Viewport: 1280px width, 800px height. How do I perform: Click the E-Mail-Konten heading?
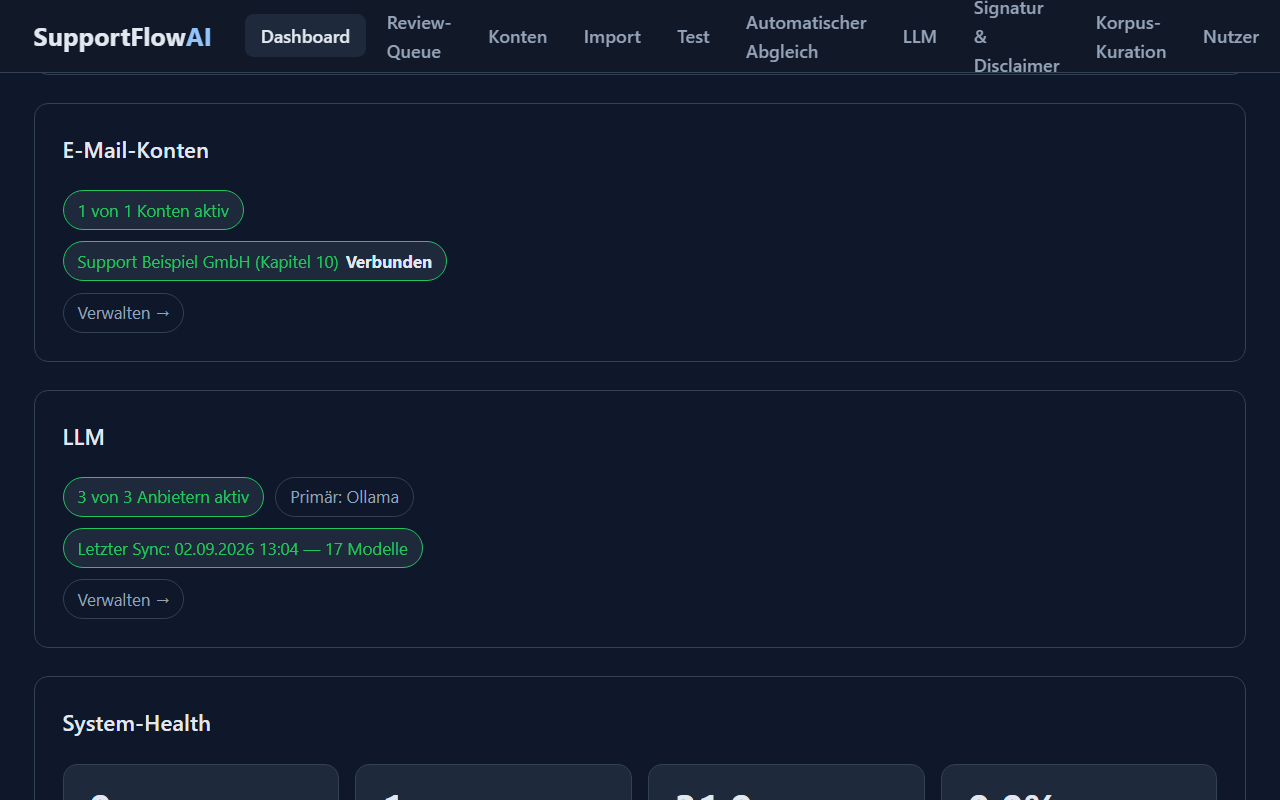[136, 150]
